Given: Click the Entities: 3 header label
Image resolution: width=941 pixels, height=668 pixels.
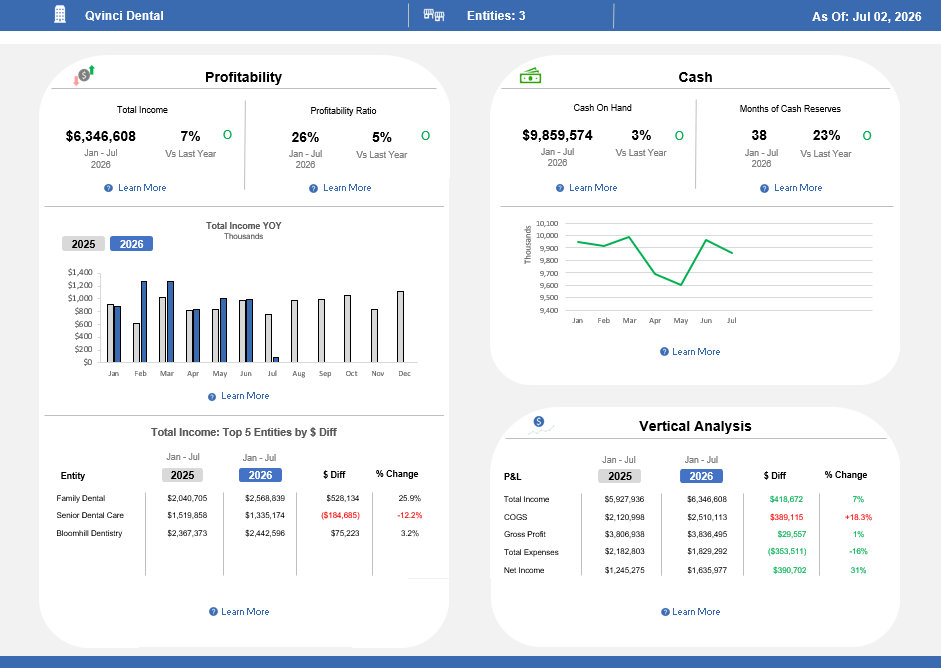Looking at the screenshot, I should 496,16.
